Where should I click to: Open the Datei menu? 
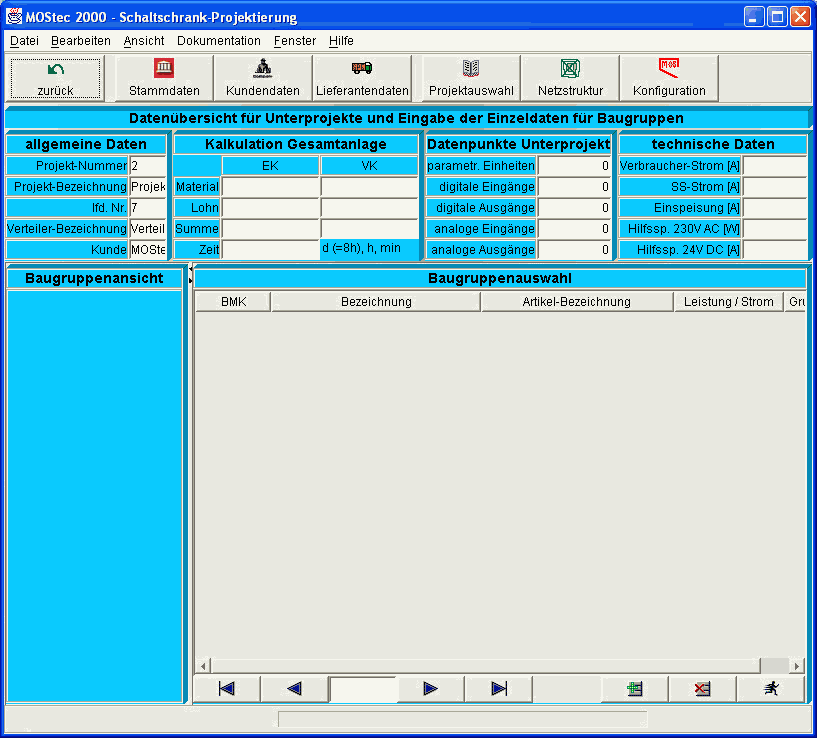coord(24,41)
